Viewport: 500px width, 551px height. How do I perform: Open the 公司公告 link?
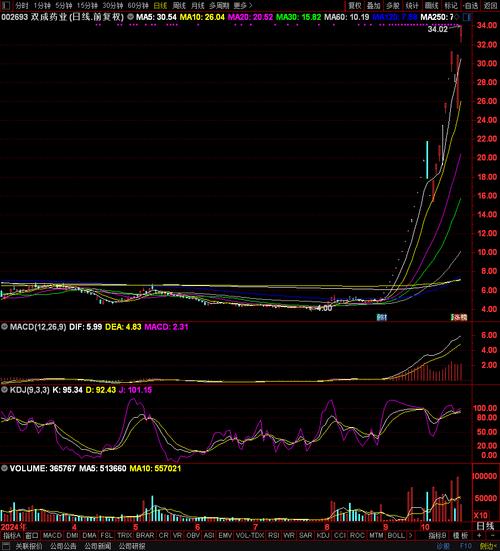pos(63,546)
